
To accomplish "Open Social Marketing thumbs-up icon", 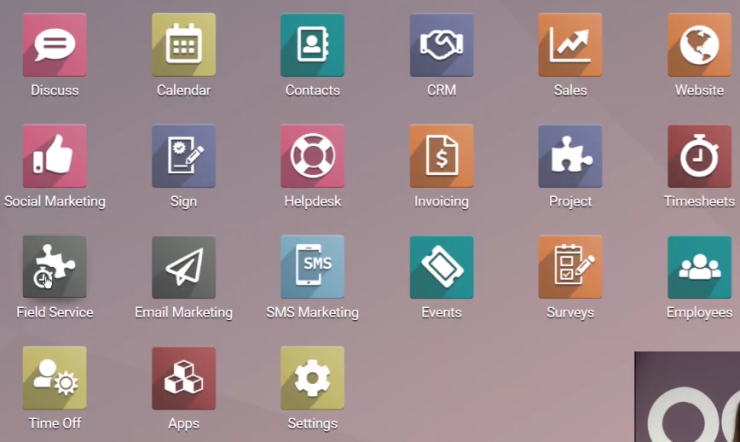I will (55, 156).
